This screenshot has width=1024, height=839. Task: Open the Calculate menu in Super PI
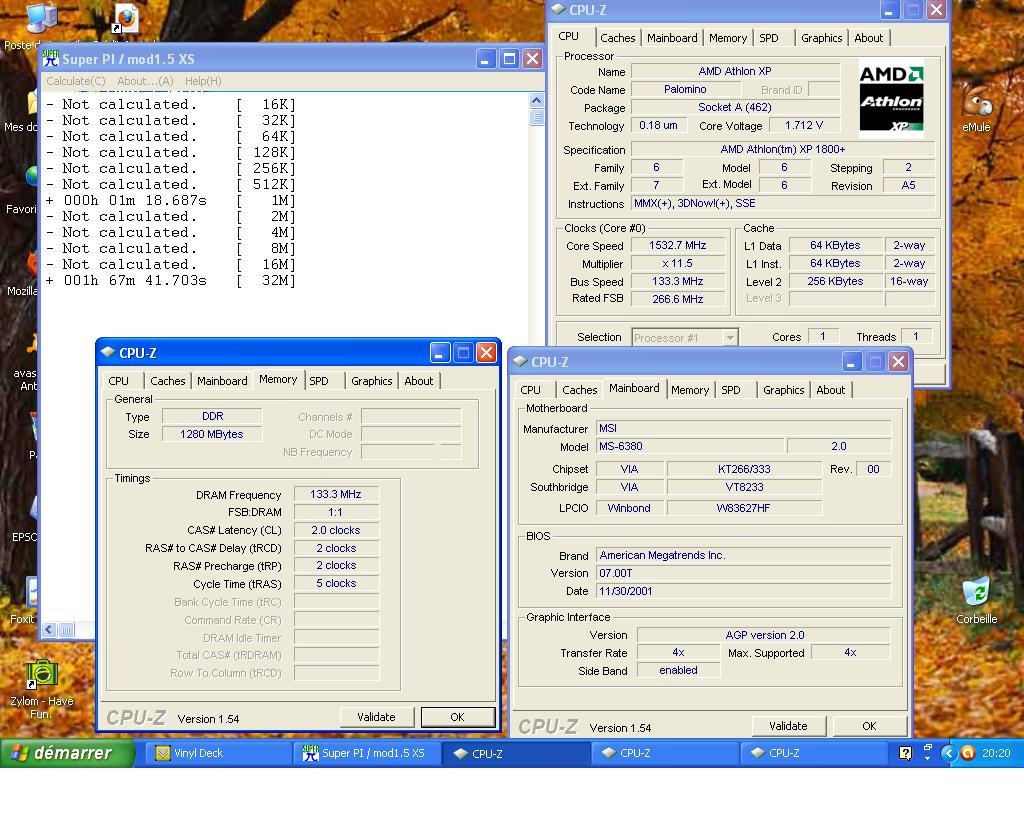point(76,81)
